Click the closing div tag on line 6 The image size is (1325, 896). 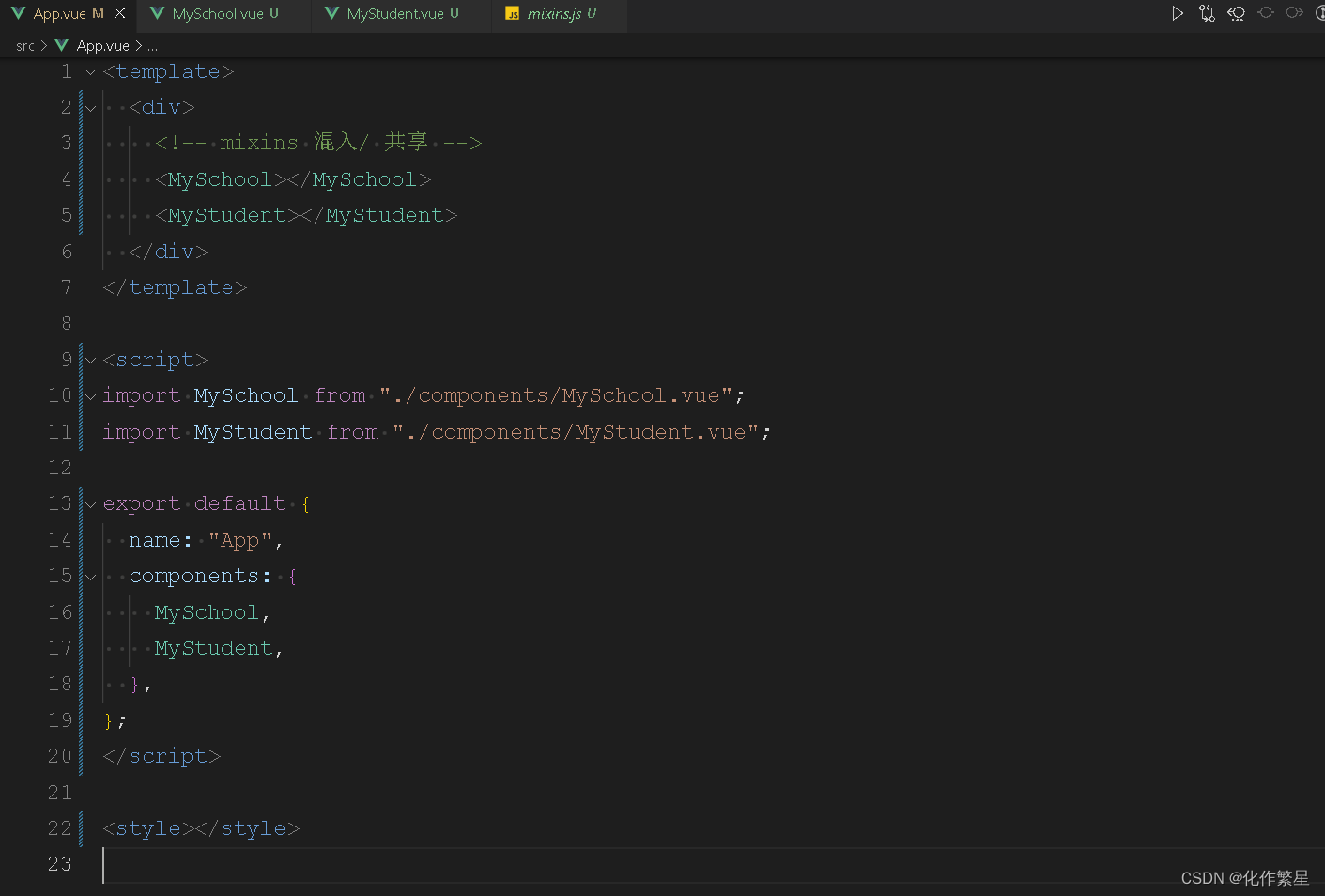tap(168, 252)
